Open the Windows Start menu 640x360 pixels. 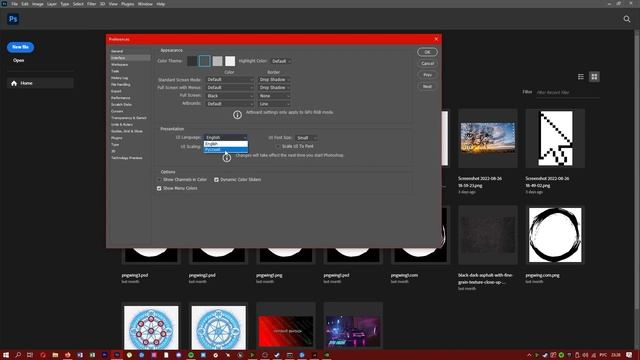click(6, 355)
